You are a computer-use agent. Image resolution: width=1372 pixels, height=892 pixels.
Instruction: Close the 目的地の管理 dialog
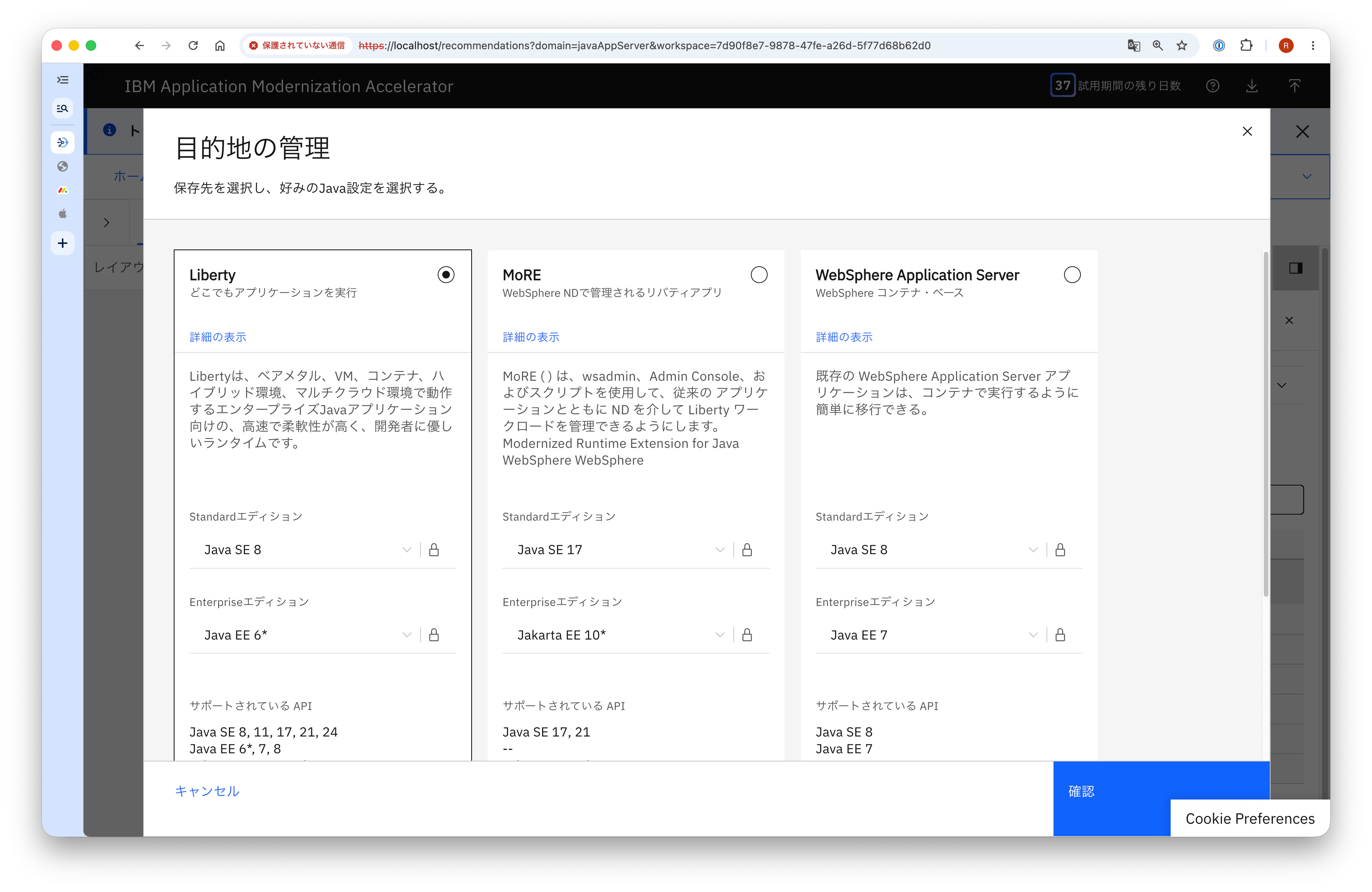[1247, 132]
